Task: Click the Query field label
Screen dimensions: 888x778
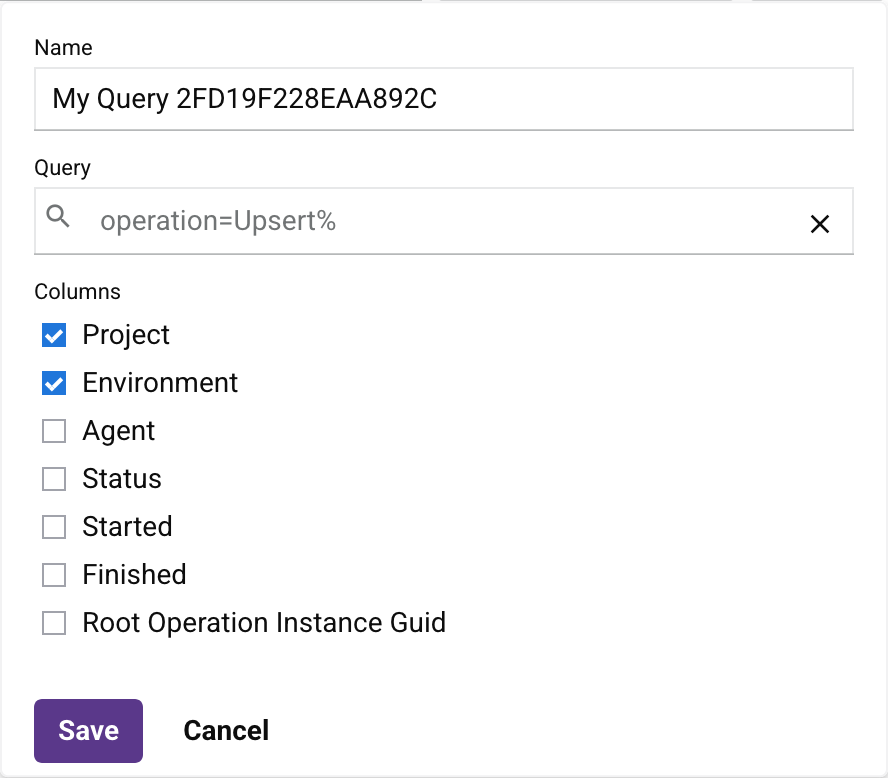Action: 62,167
